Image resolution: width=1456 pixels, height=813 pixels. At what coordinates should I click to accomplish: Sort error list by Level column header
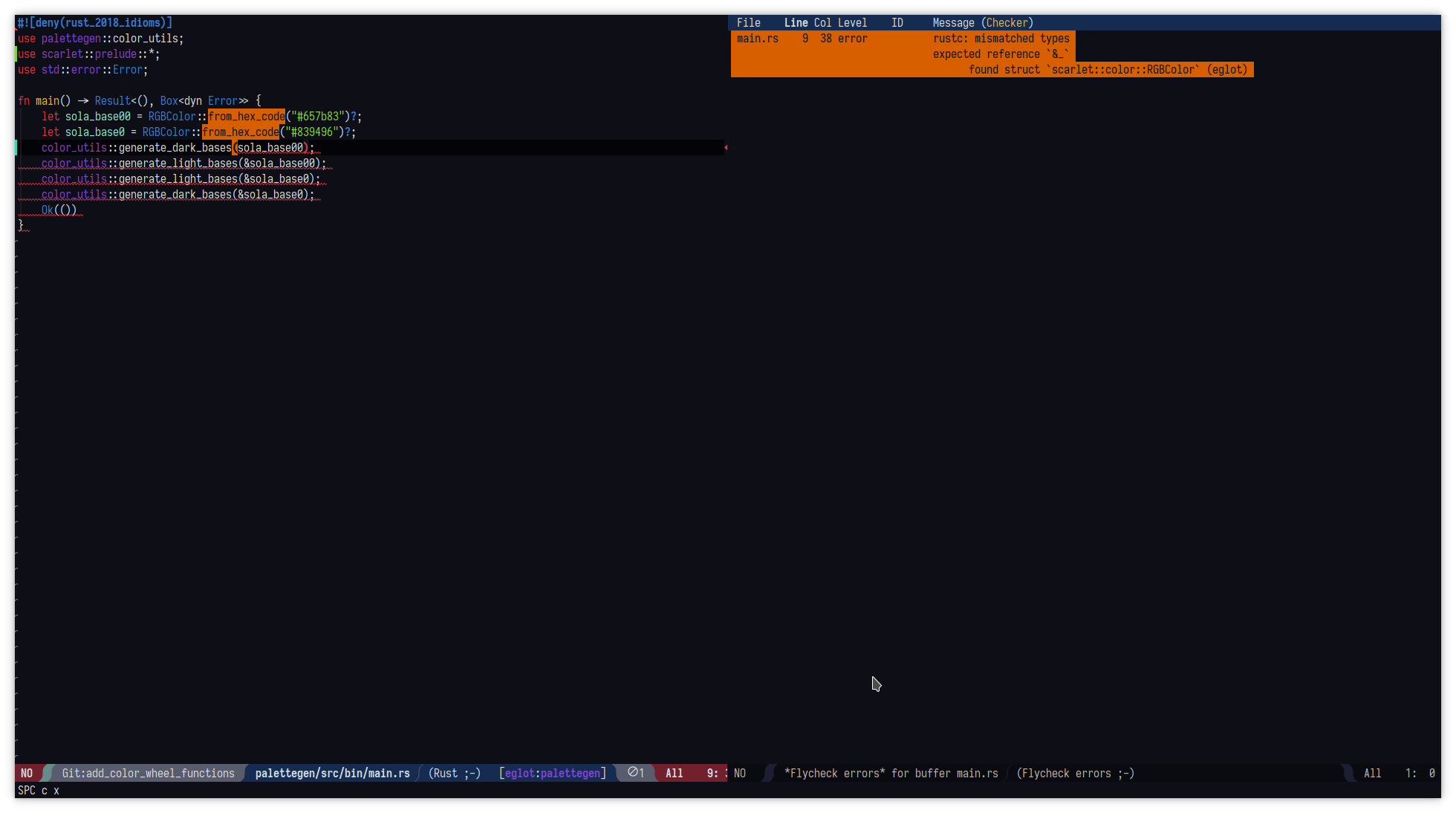tap(852, 23)
